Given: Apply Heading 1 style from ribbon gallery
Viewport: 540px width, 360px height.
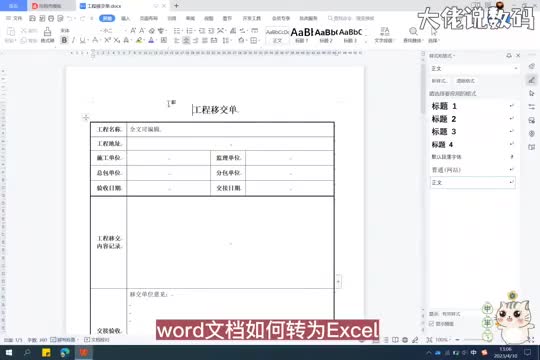Looking at the screenshot, I should (302, 35).
